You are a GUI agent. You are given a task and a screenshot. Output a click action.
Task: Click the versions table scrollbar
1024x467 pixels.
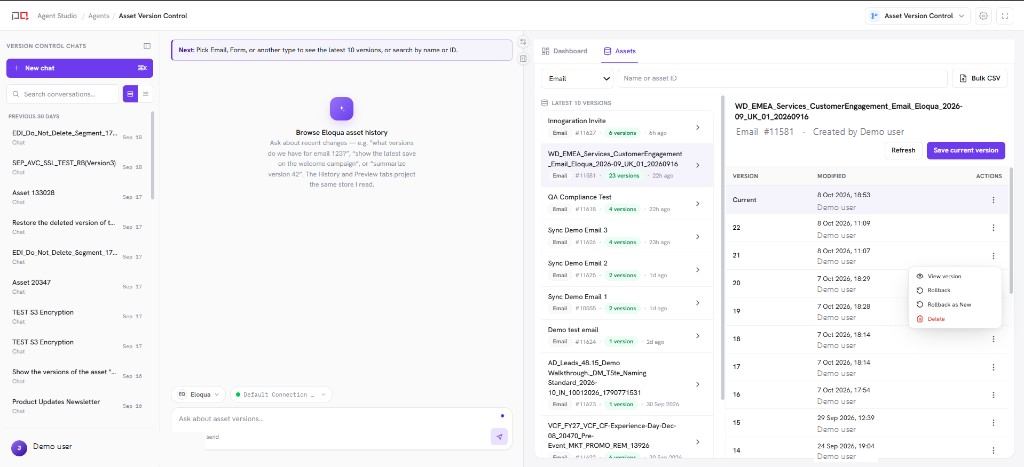[1011, 230]
